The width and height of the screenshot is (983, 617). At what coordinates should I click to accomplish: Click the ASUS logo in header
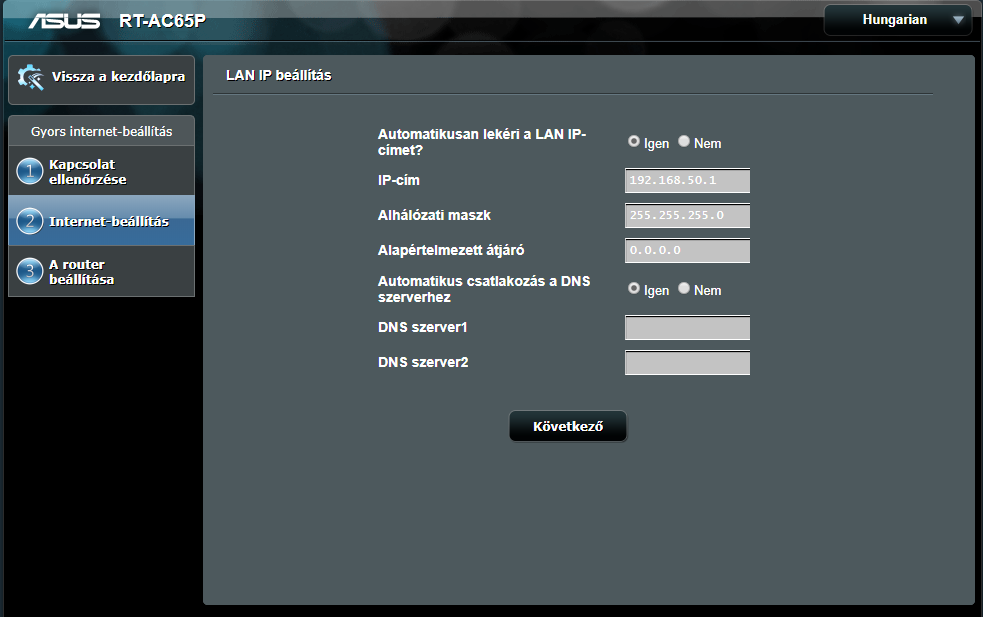(x=64, y=21)
